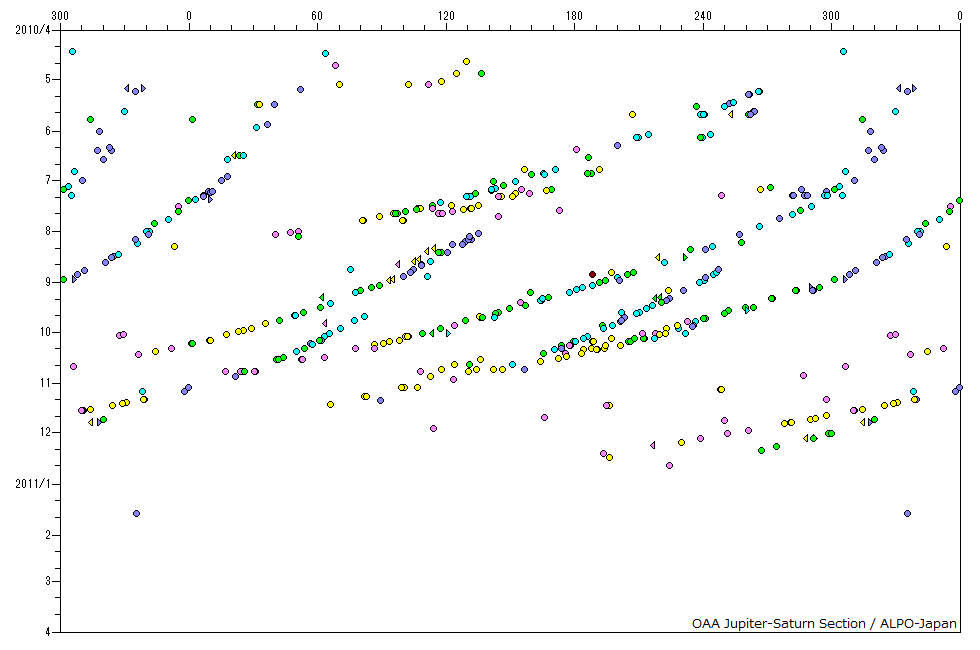Click the month "11" label on vertical axis

click(x=46, y=382)
